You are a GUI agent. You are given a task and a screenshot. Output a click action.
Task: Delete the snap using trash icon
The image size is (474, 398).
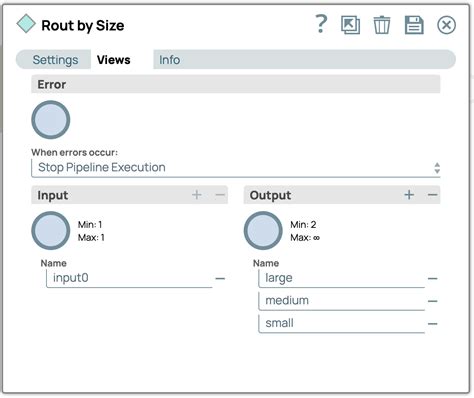[382, 25]
